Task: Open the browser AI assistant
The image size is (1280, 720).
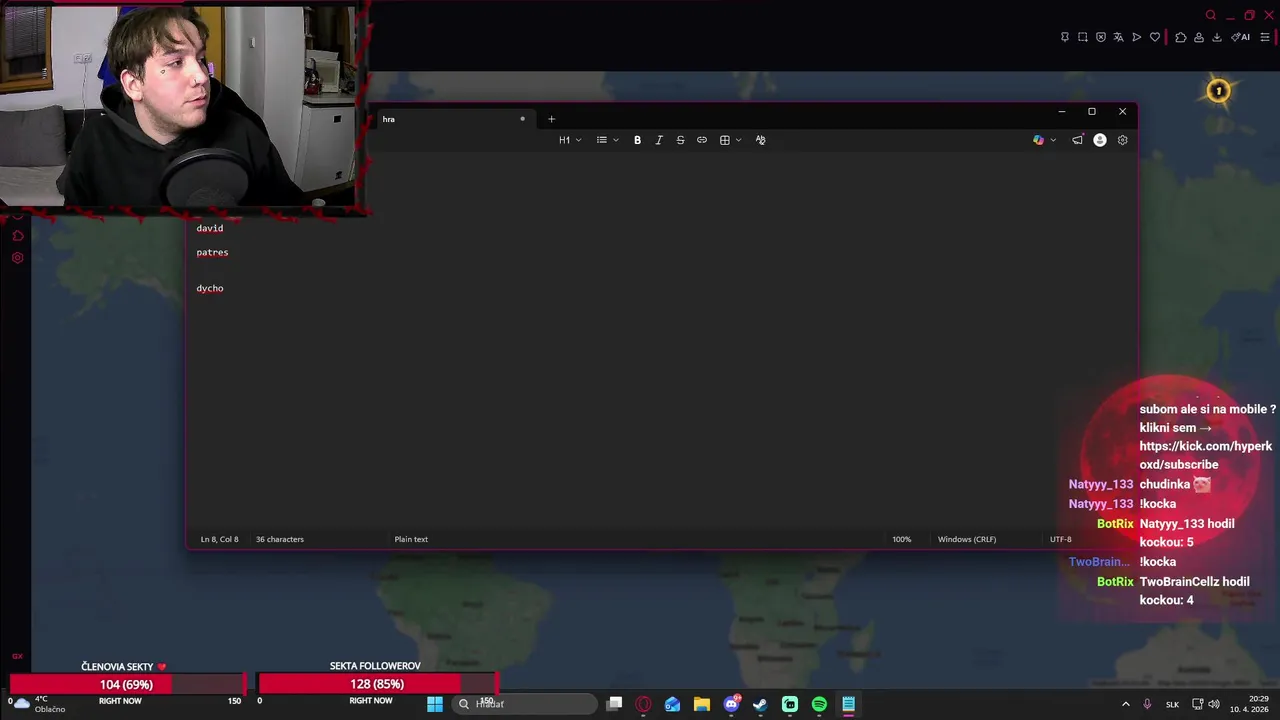Action: pyautogui.click(x=1241, y=37)
